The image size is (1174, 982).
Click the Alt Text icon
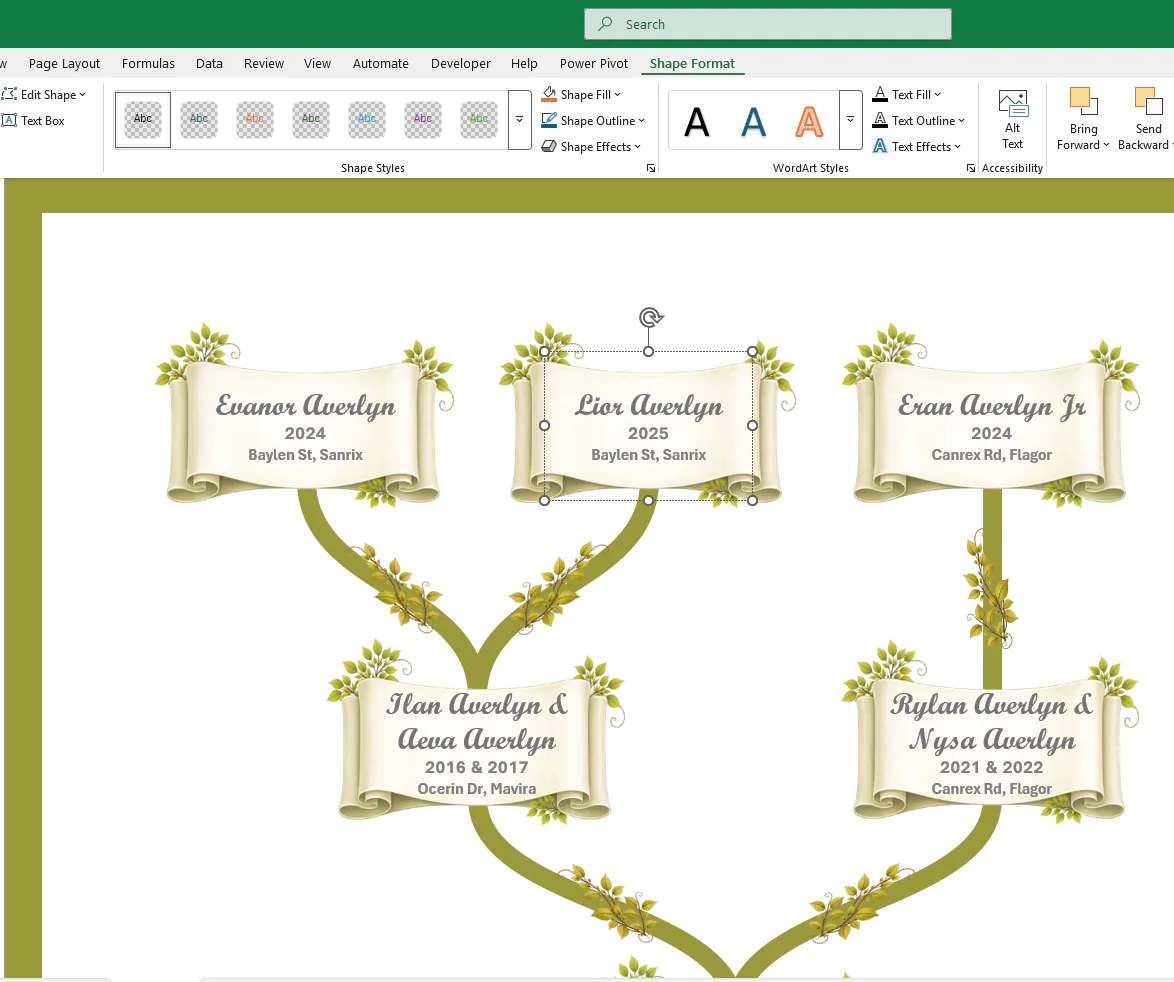tap(1012, 103)
